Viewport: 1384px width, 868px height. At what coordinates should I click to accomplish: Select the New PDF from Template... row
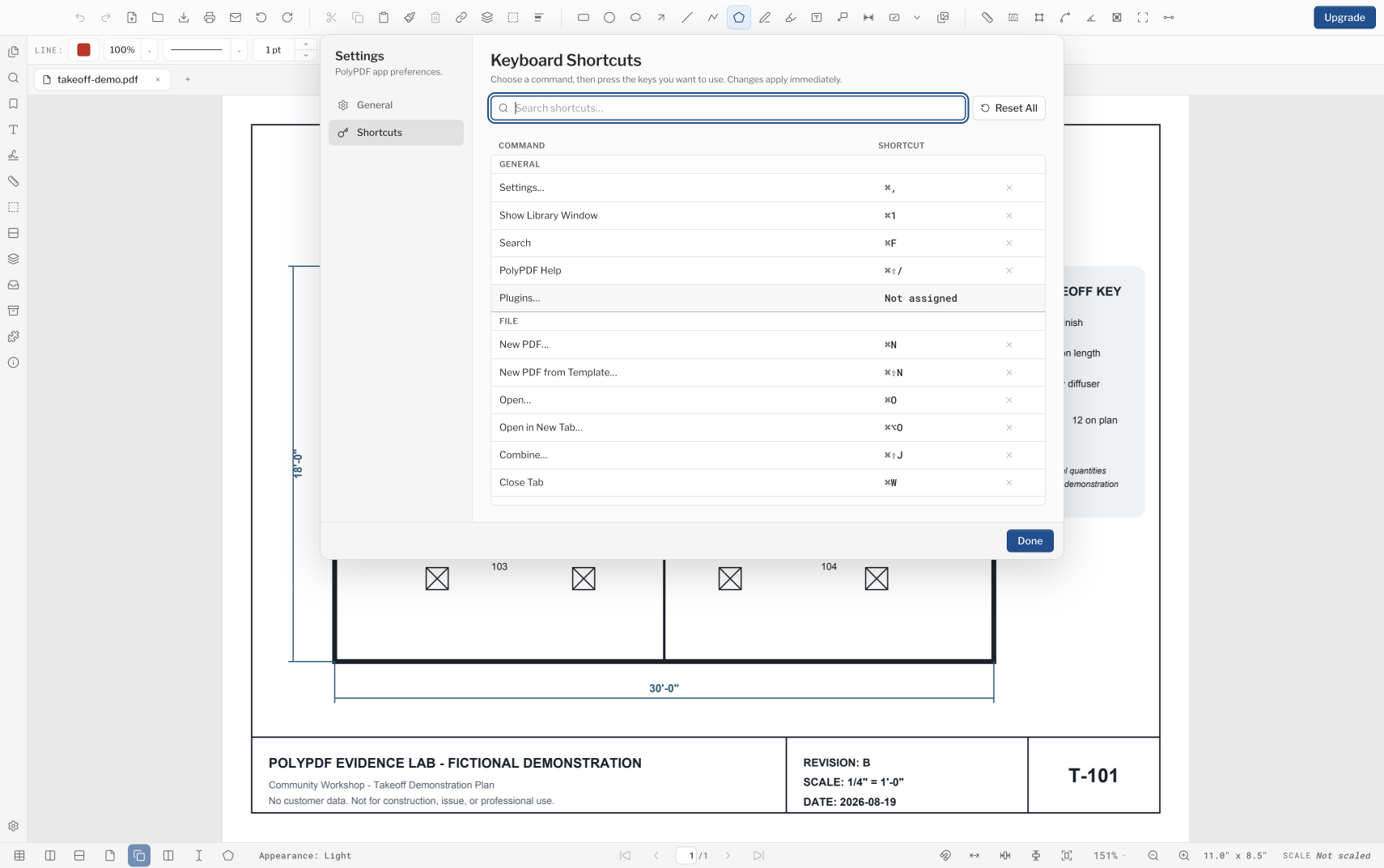pyautogui.click(x=767, y=372)
